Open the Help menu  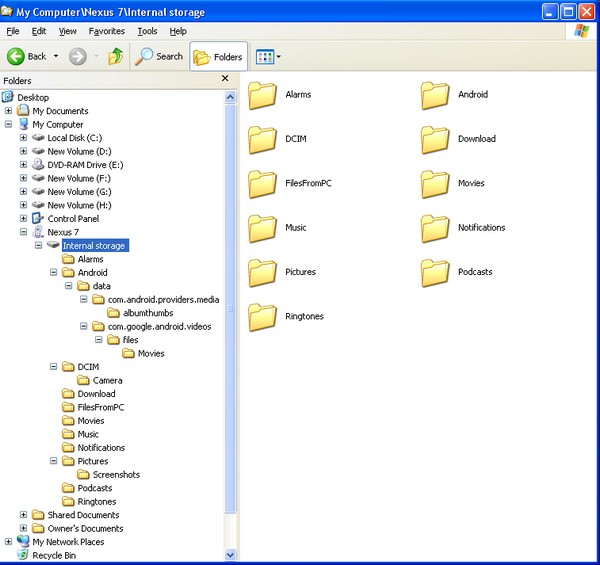[x=178, y=31]
